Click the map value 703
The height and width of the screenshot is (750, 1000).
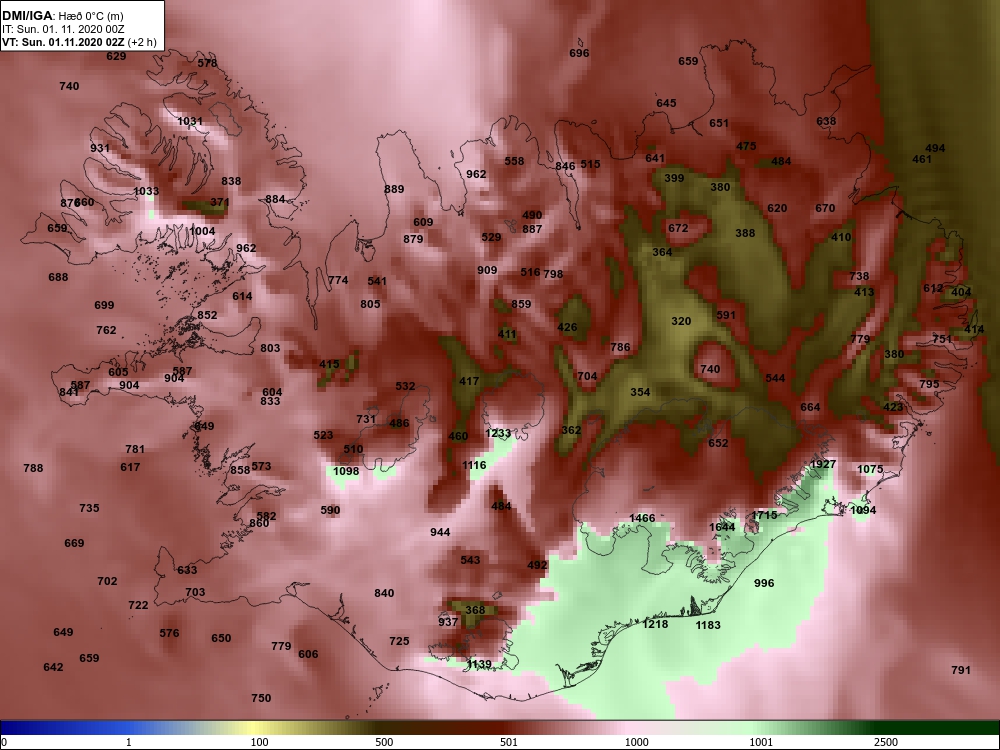[195, 592]
